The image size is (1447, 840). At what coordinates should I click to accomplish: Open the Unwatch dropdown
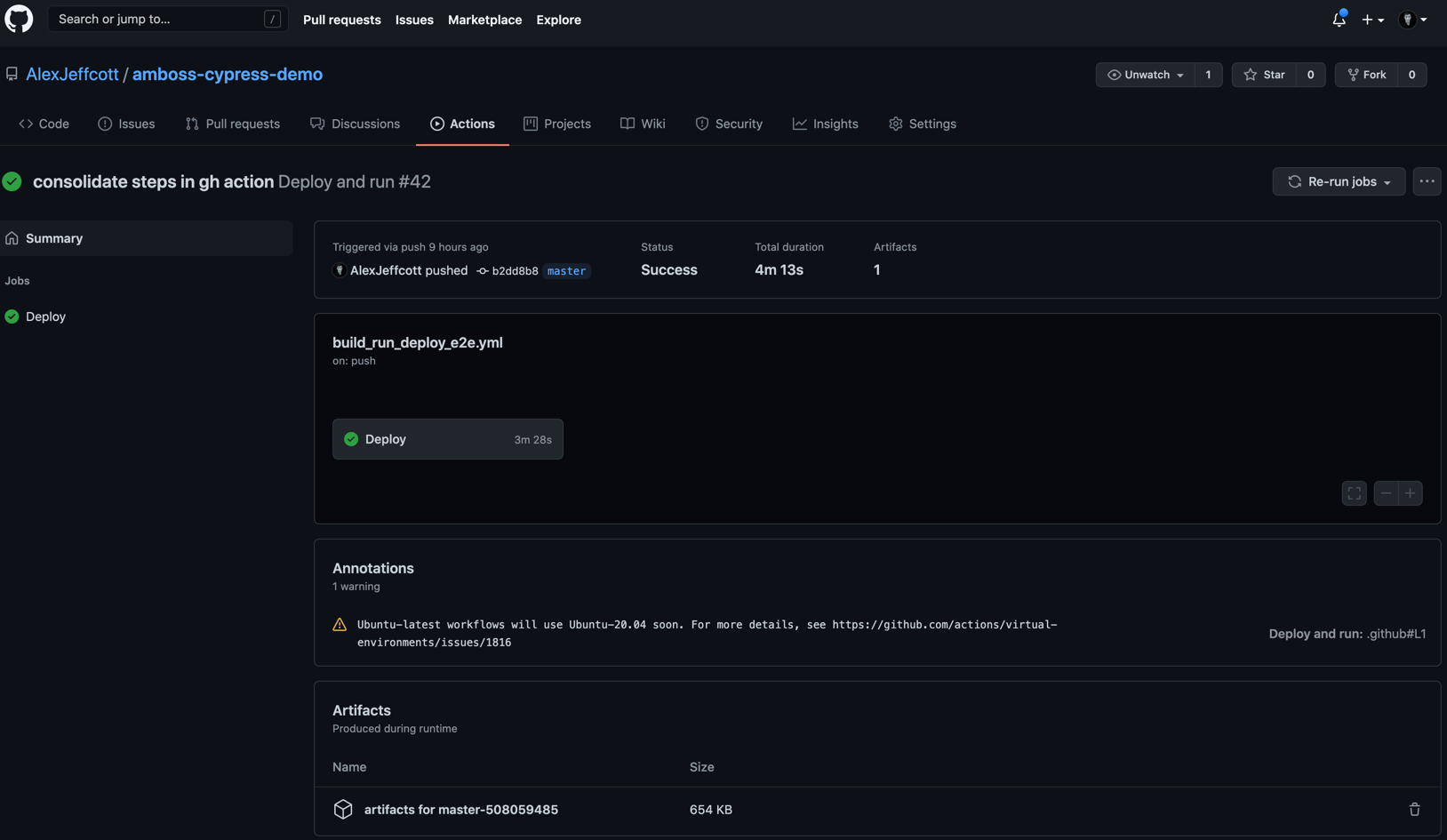coord(1146,75)
